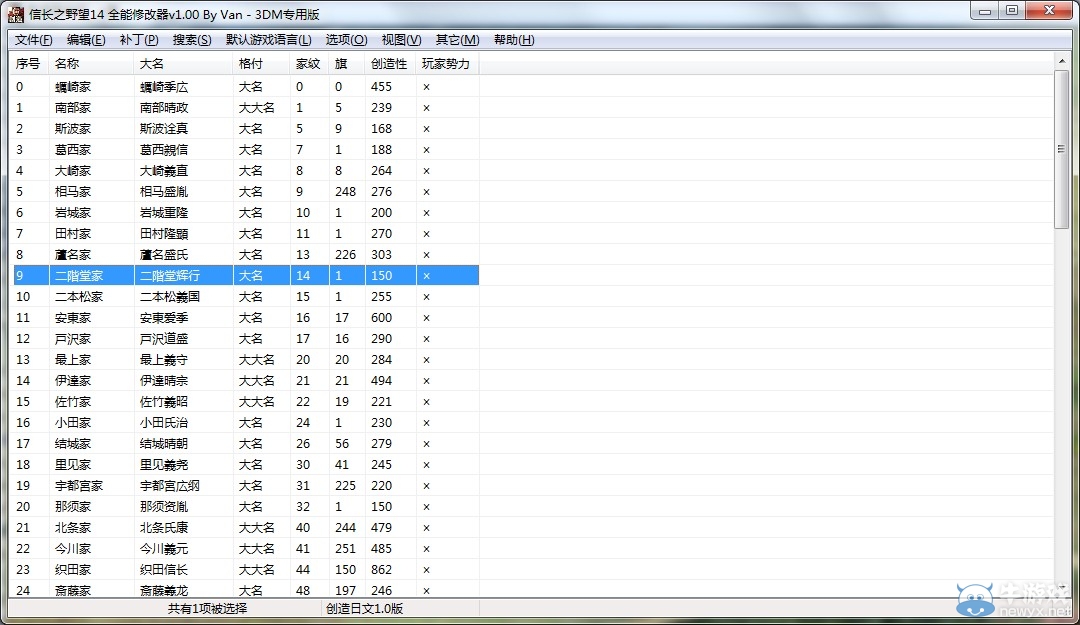
Task: Minimize the trainer window
Action: point(985,11)
